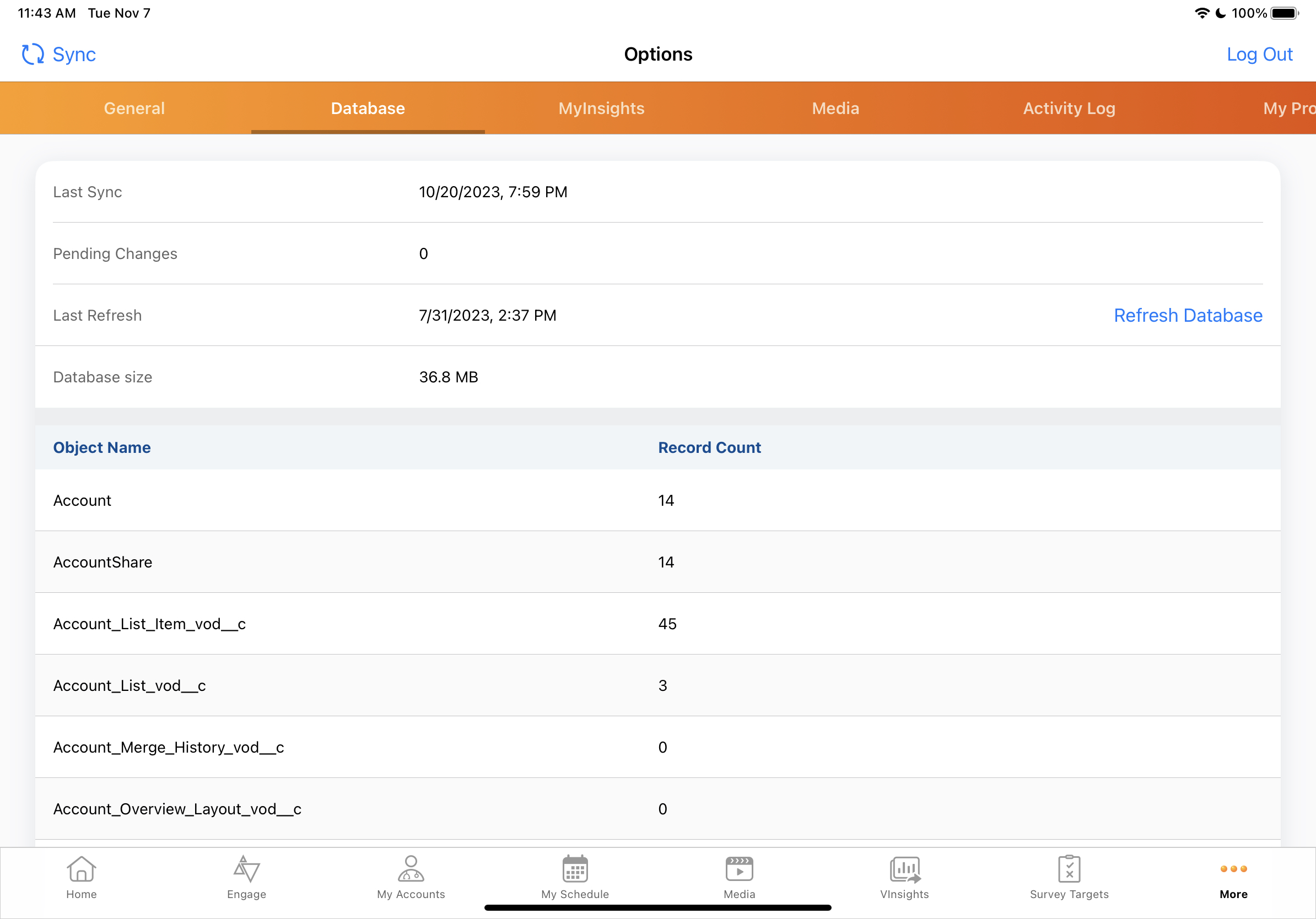The image size is (1316, 919).
Task: Open the Engage icon in bottom bar
Action: point(246,869)
